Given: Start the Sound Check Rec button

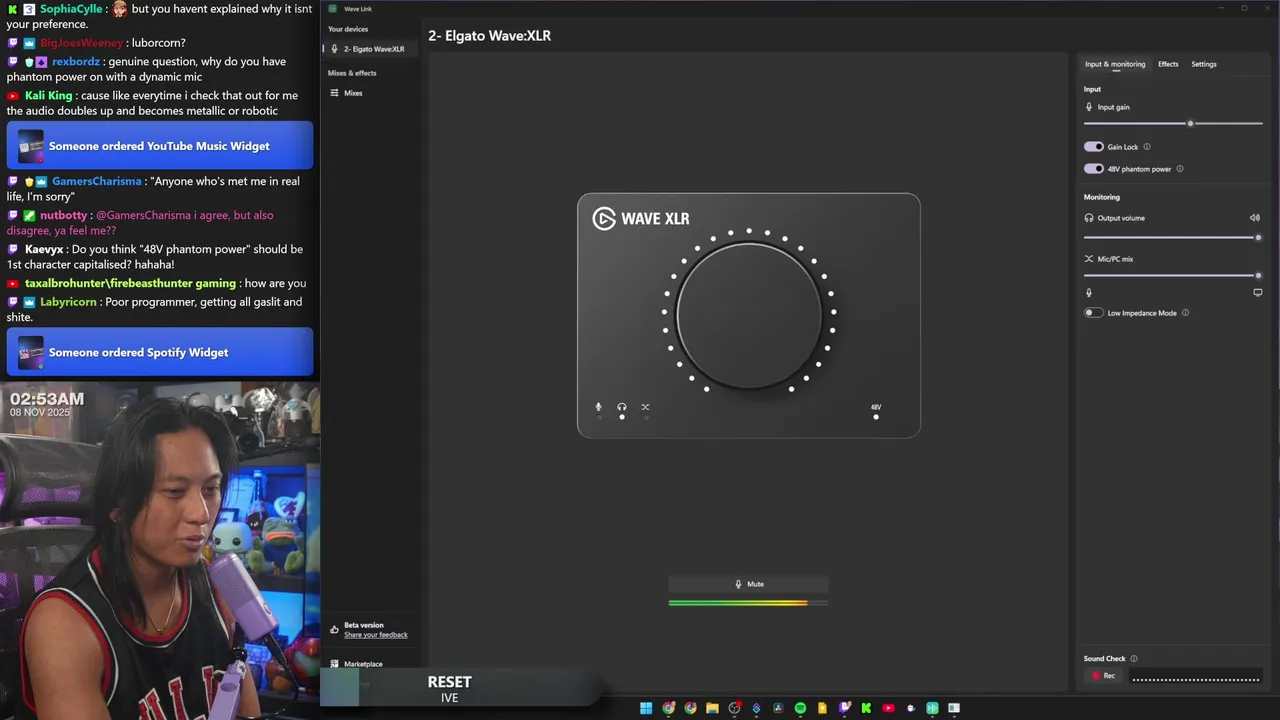Looking at the screenshot, I should [1104, 676].
